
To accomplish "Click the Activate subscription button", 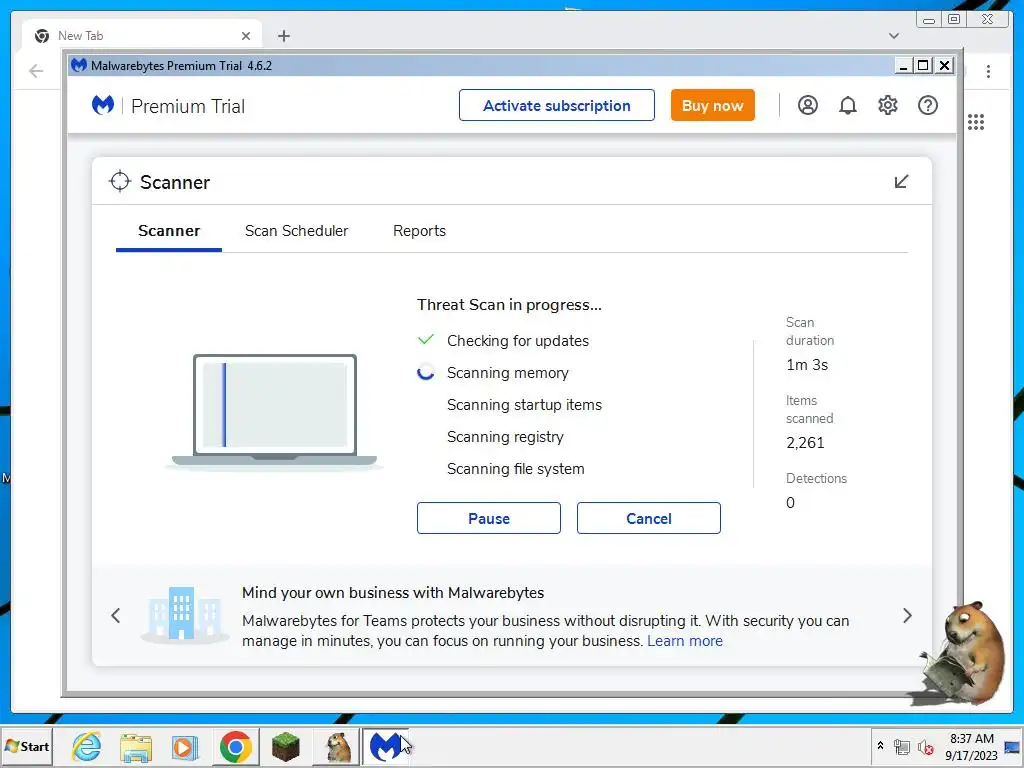I will pos(556,105).
